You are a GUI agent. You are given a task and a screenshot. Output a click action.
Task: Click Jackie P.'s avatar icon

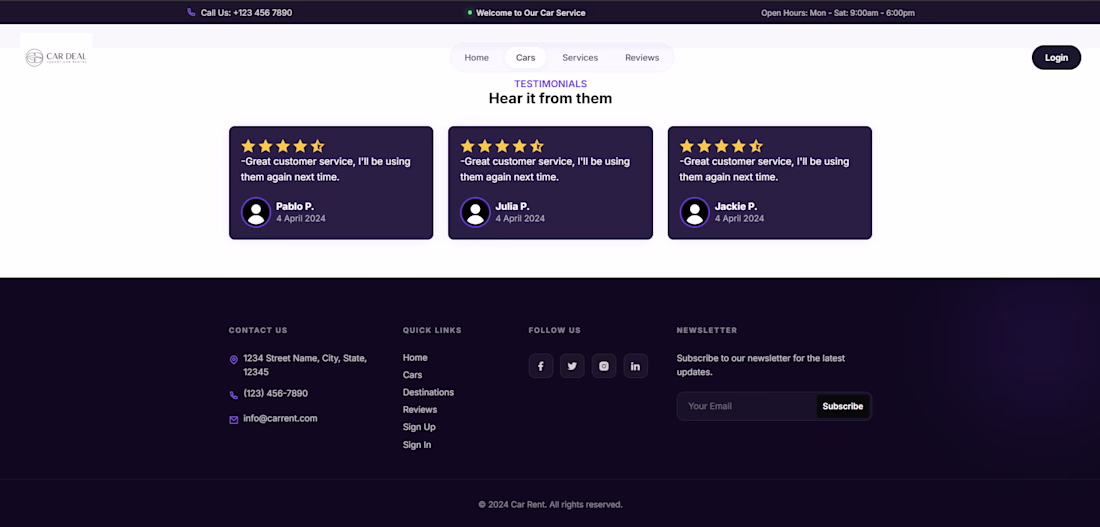(695, 212)
